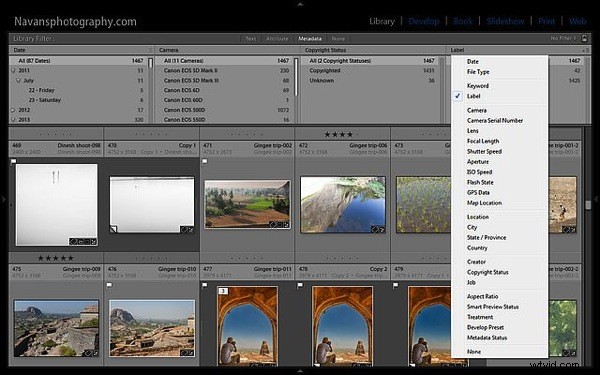Select the photo 477 archway thumbnail
This screenshot has height=375, width=600.
(x=248, y=326)
